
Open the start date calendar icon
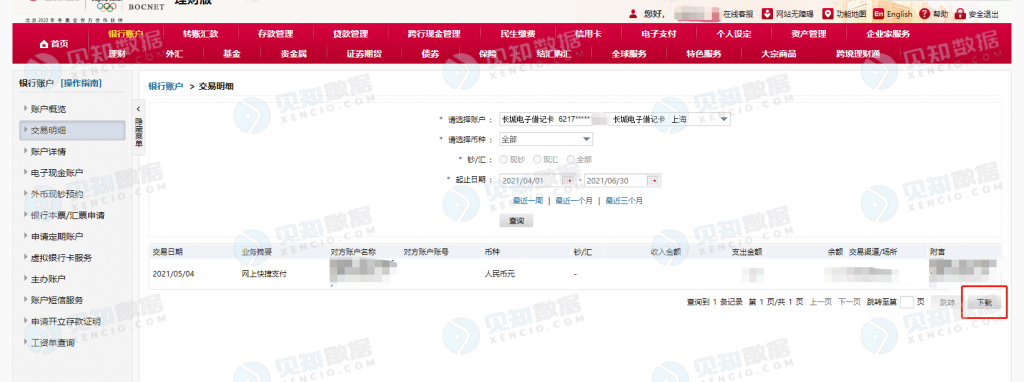point(569,180)
